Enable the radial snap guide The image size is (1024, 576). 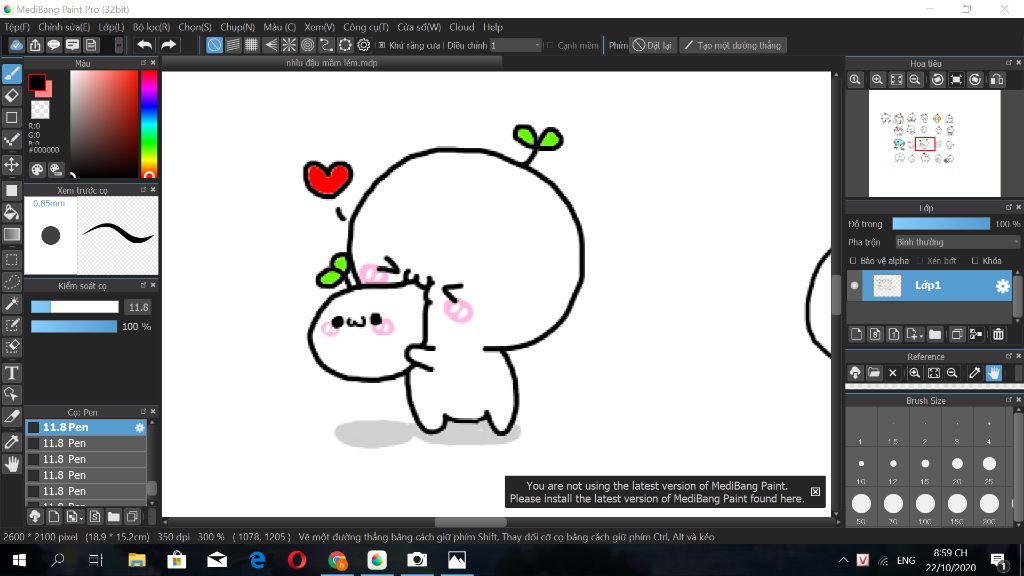tap(289, 45)
